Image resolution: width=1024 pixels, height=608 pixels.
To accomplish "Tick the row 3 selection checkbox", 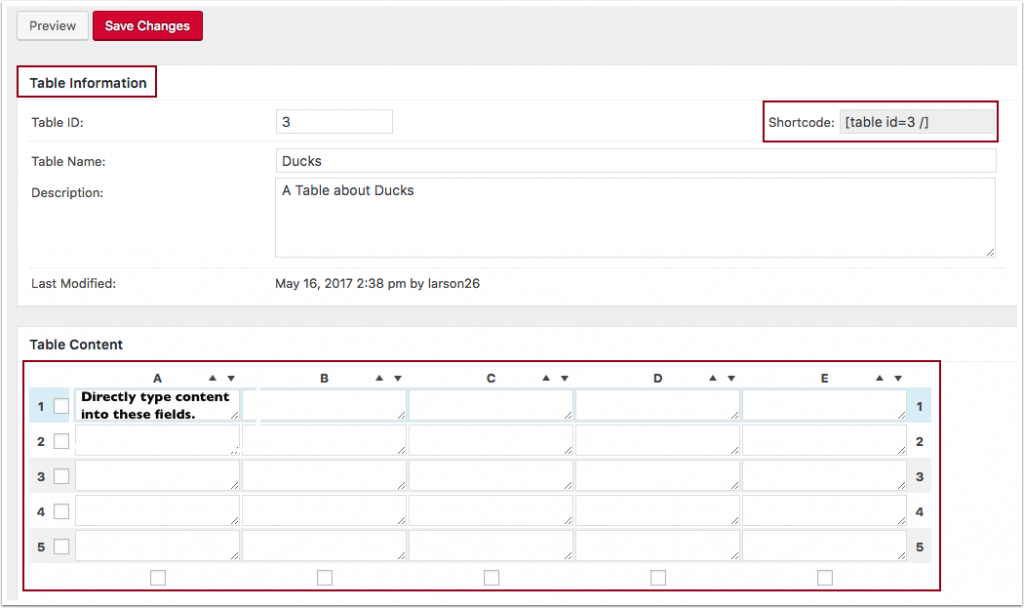I will click(61, 476).
